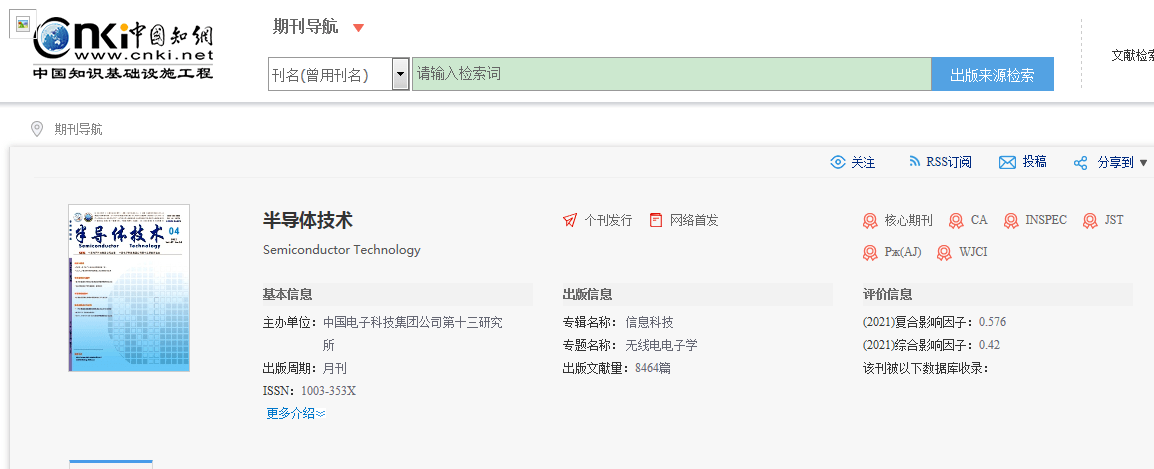Click the 半导体技术 journal title
1154x469 pixels.
click(308, 219)
